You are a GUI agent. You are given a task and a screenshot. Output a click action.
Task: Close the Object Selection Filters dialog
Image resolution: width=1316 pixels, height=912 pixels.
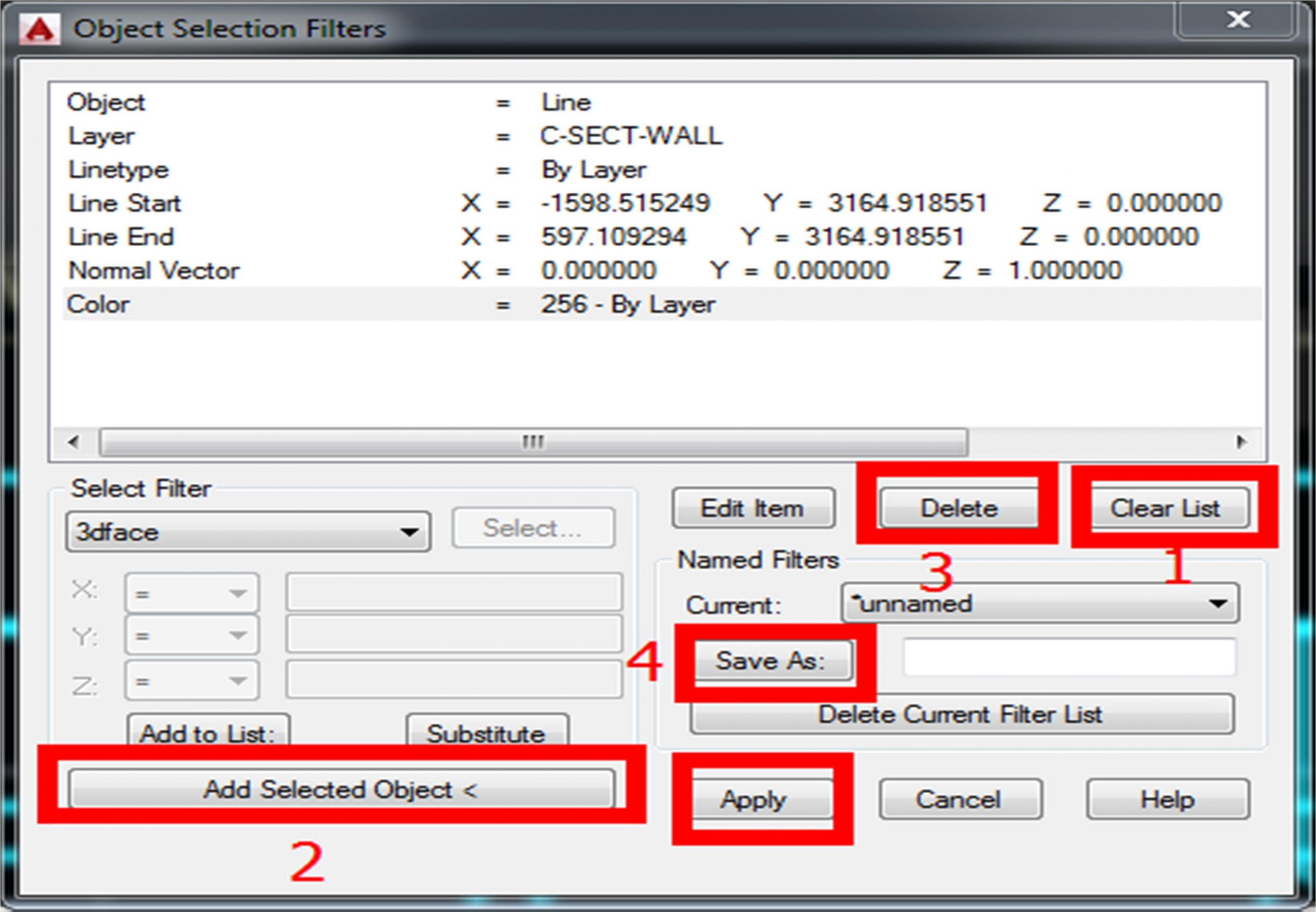1237,21
